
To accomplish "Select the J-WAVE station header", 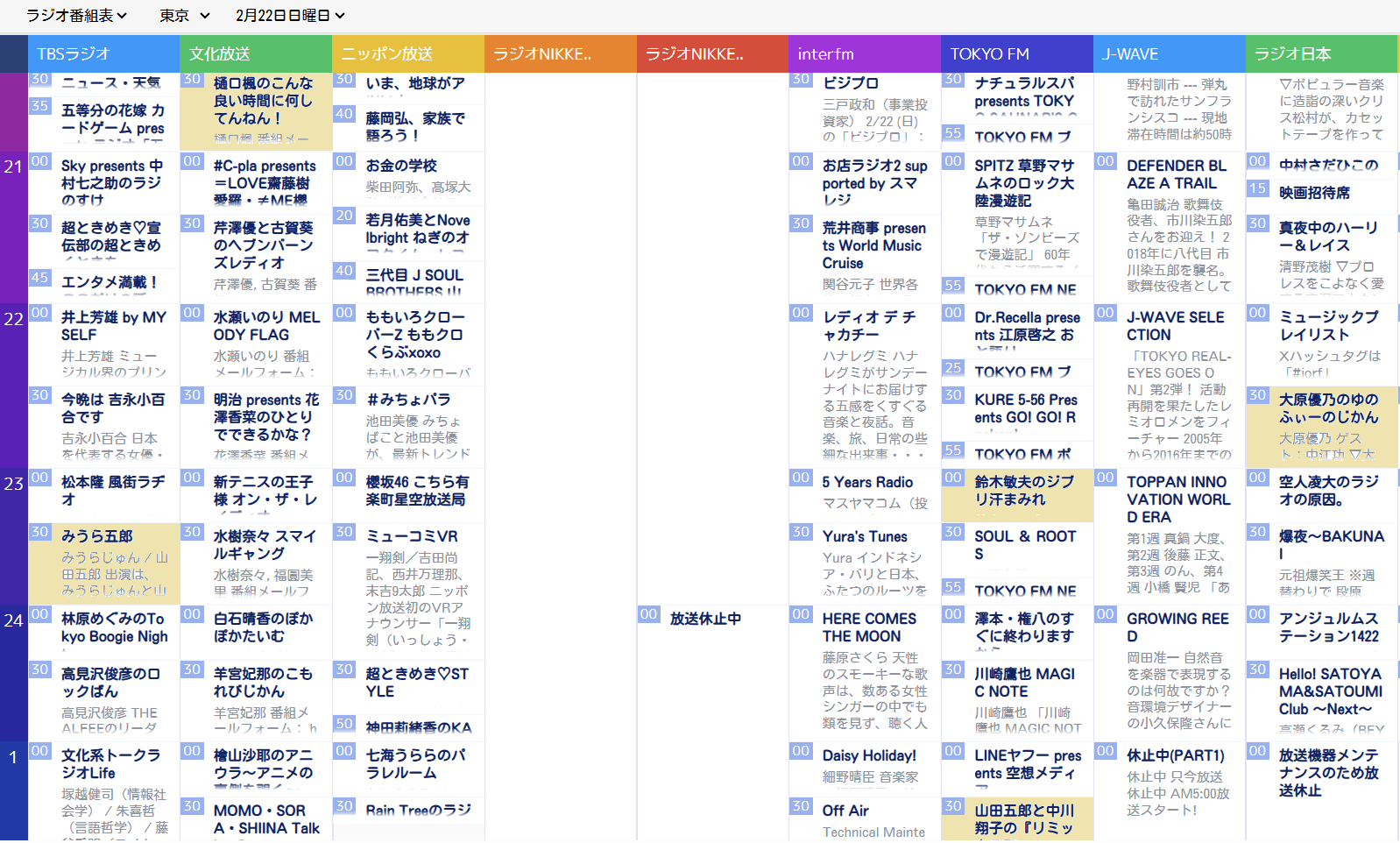I will (x=1169, y=54).
